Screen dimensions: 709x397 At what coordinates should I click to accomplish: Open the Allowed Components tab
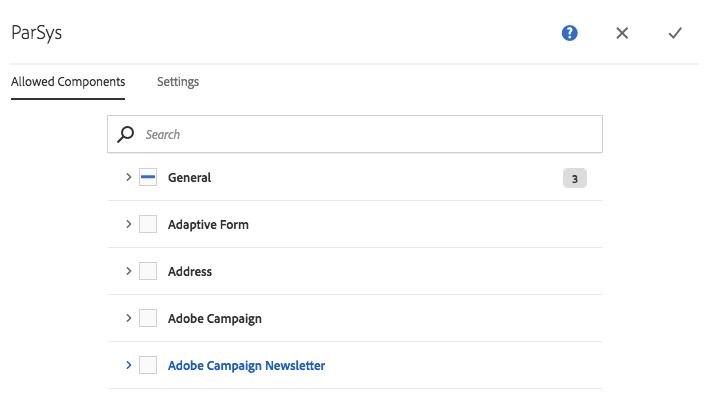pyautogui.click(x=68, y=82)
